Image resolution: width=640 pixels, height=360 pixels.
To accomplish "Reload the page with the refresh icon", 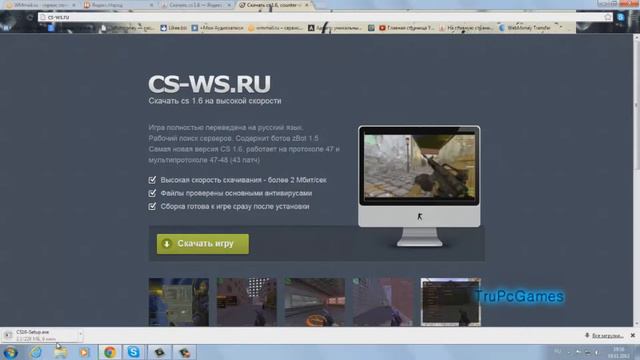I will coord(30,17).
